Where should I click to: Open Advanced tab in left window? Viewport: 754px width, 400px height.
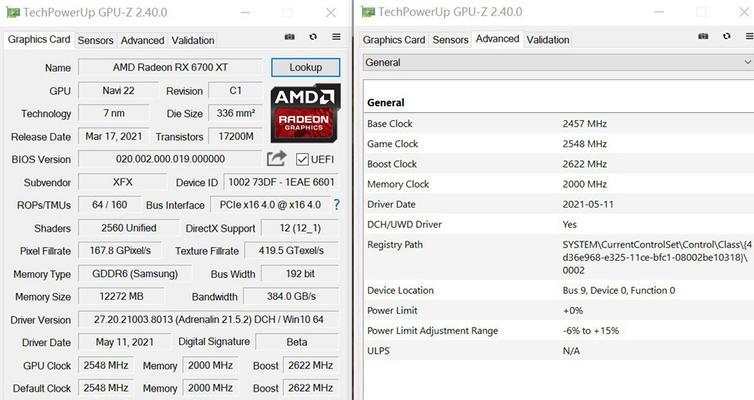point(142,40)
